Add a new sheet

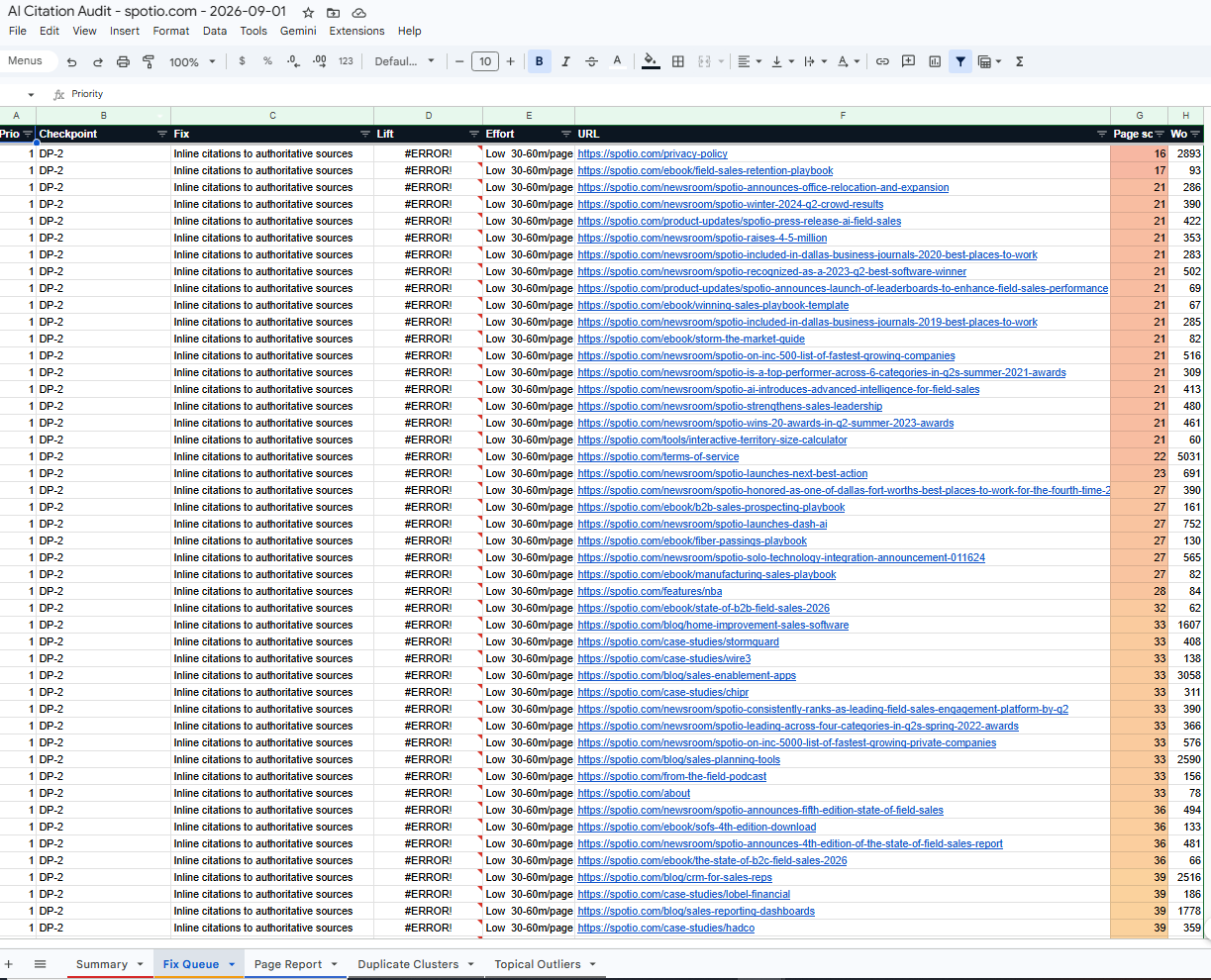click(x=9, y=964)
